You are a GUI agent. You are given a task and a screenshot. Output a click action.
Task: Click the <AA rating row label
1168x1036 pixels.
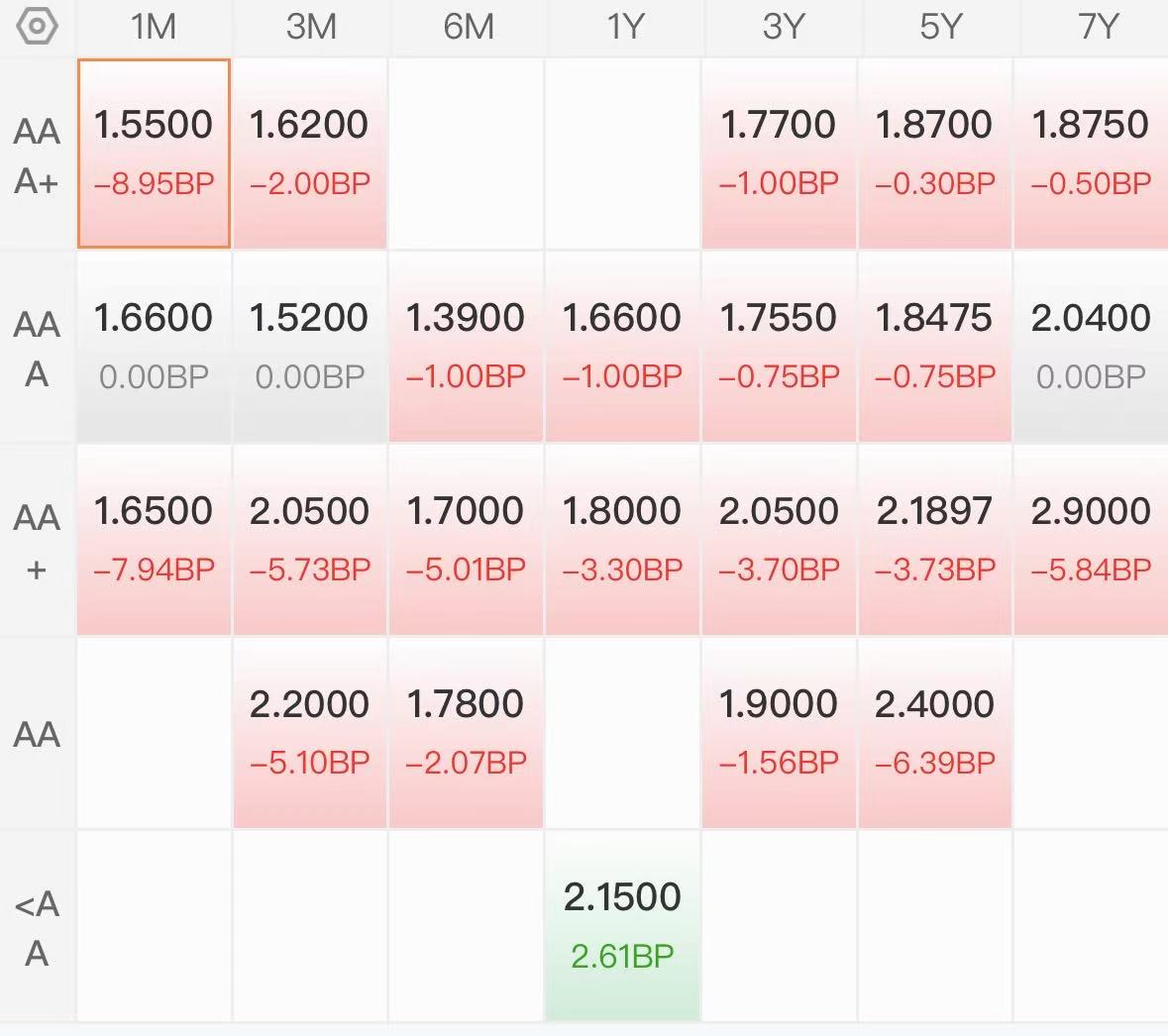(x=37, y=928)
